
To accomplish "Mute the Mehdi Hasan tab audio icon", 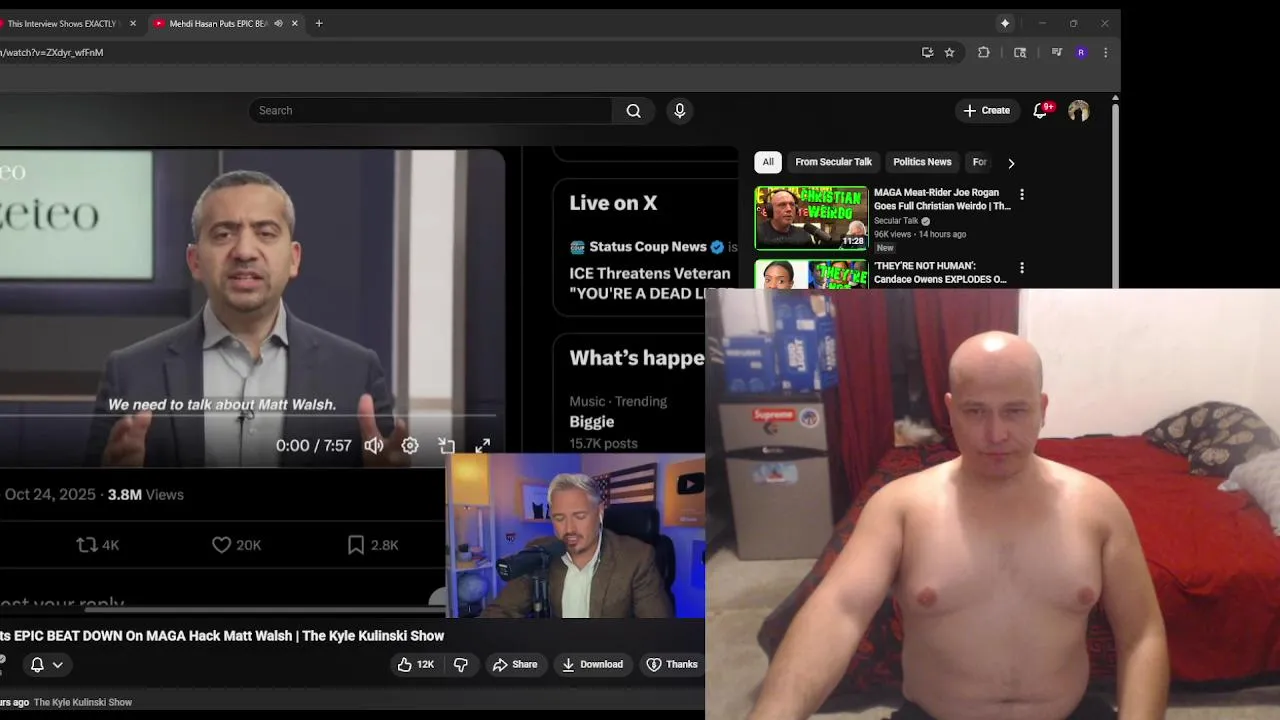I will pyautogui.click(x=278, y=24).
